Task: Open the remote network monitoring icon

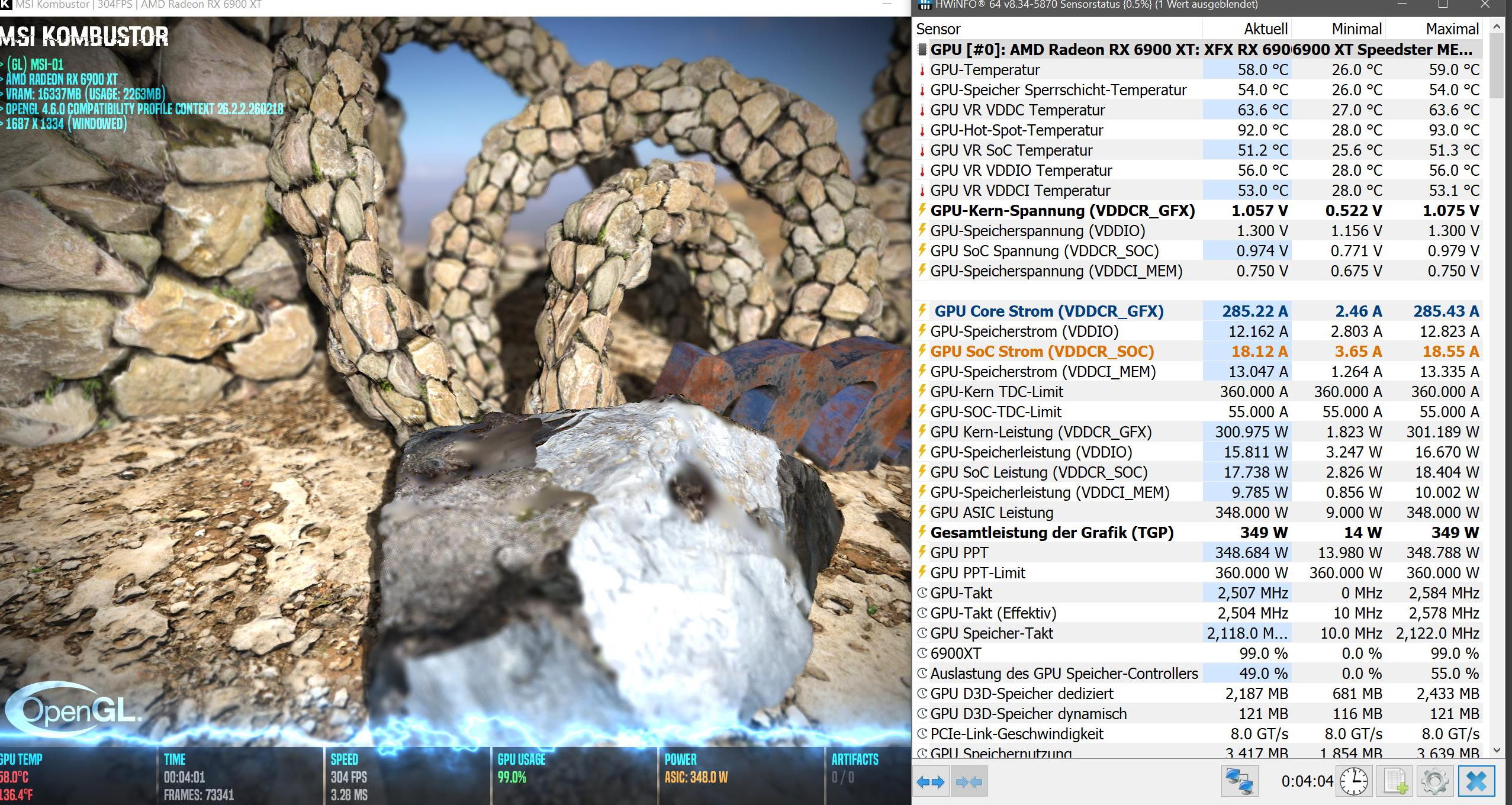Action: (1240, 781)
